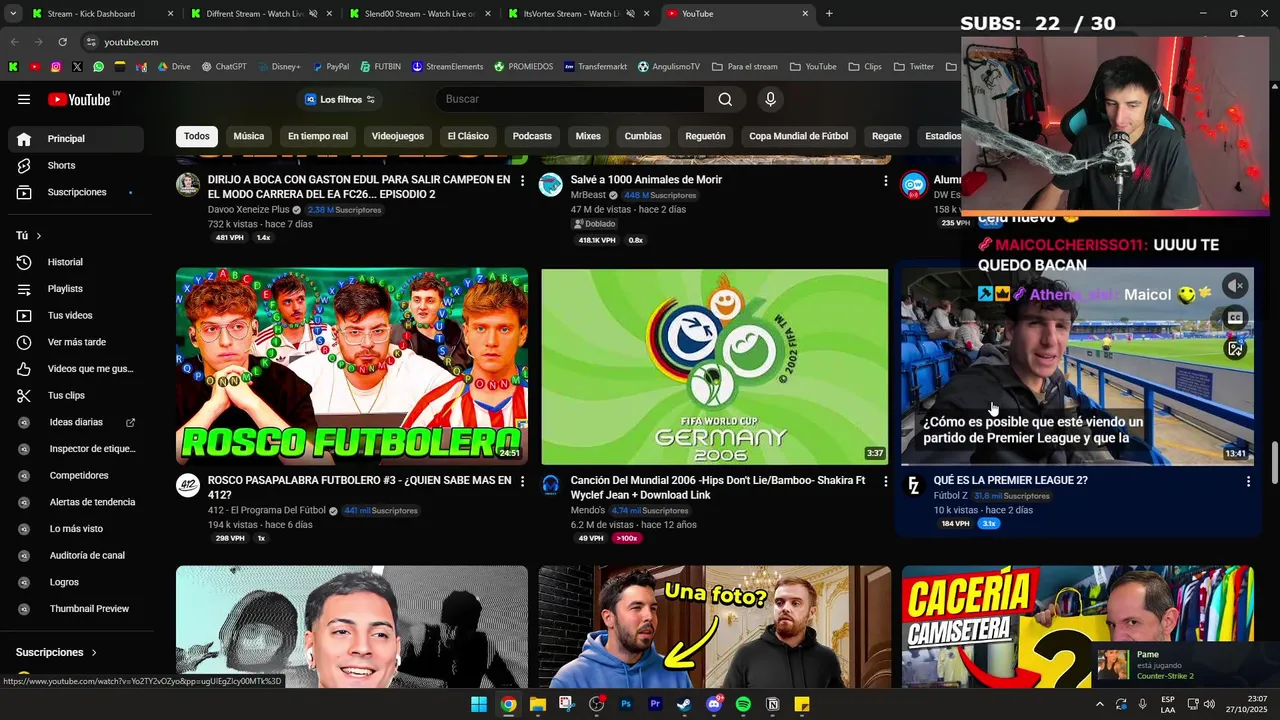
Task: Open the Fútbol Z channel link
Action: (950, 496)
